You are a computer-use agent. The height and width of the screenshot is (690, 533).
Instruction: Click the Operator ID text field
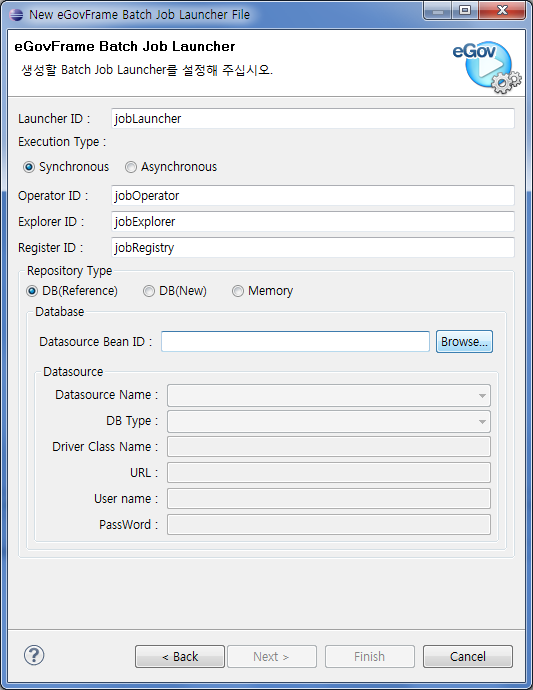point(313,195)
